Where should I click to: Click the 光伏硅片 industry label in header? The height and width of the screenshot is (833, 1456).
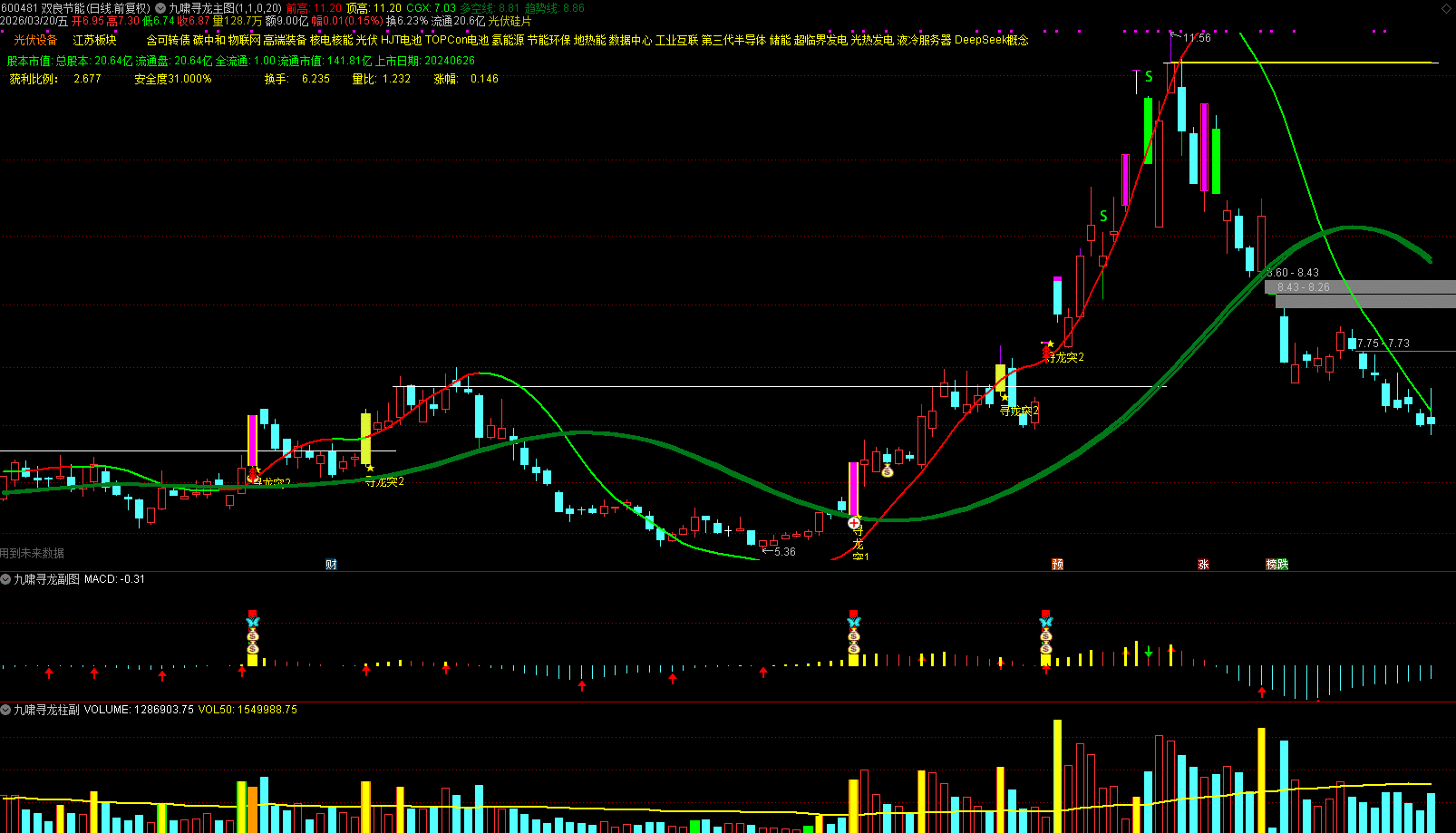point(510,21)
